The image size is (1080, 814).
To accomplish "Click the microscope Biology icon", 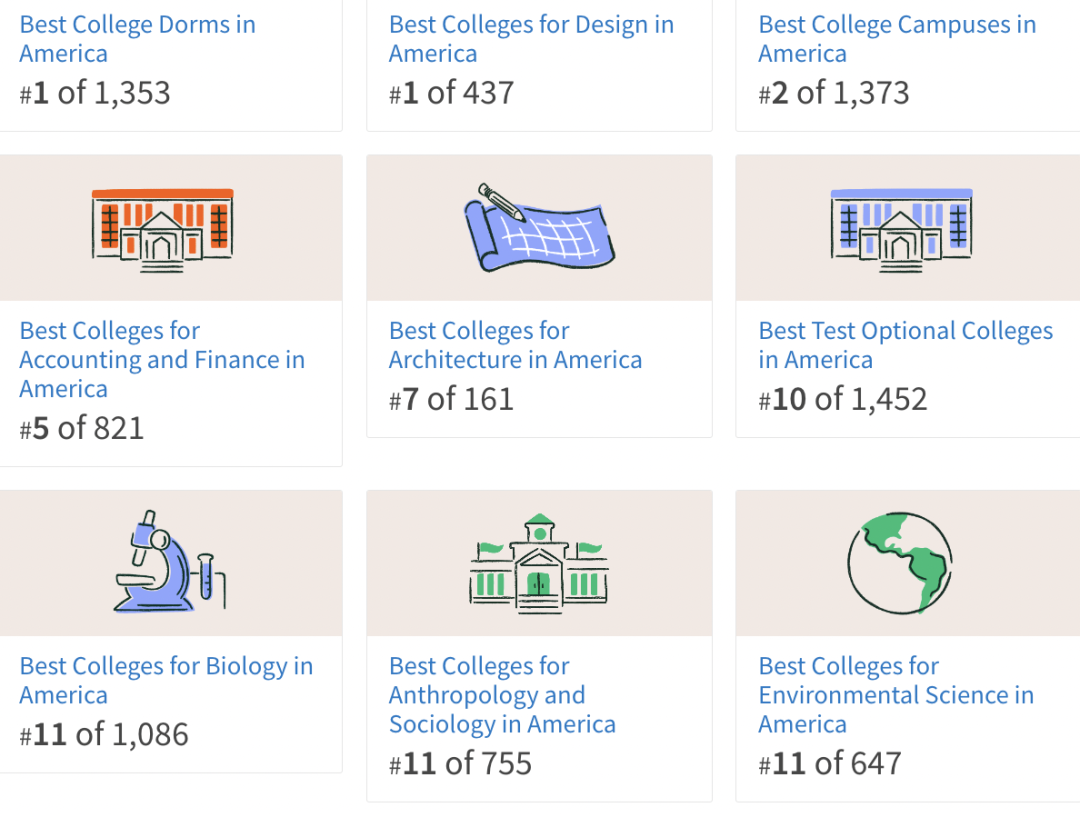I will 168,561.
